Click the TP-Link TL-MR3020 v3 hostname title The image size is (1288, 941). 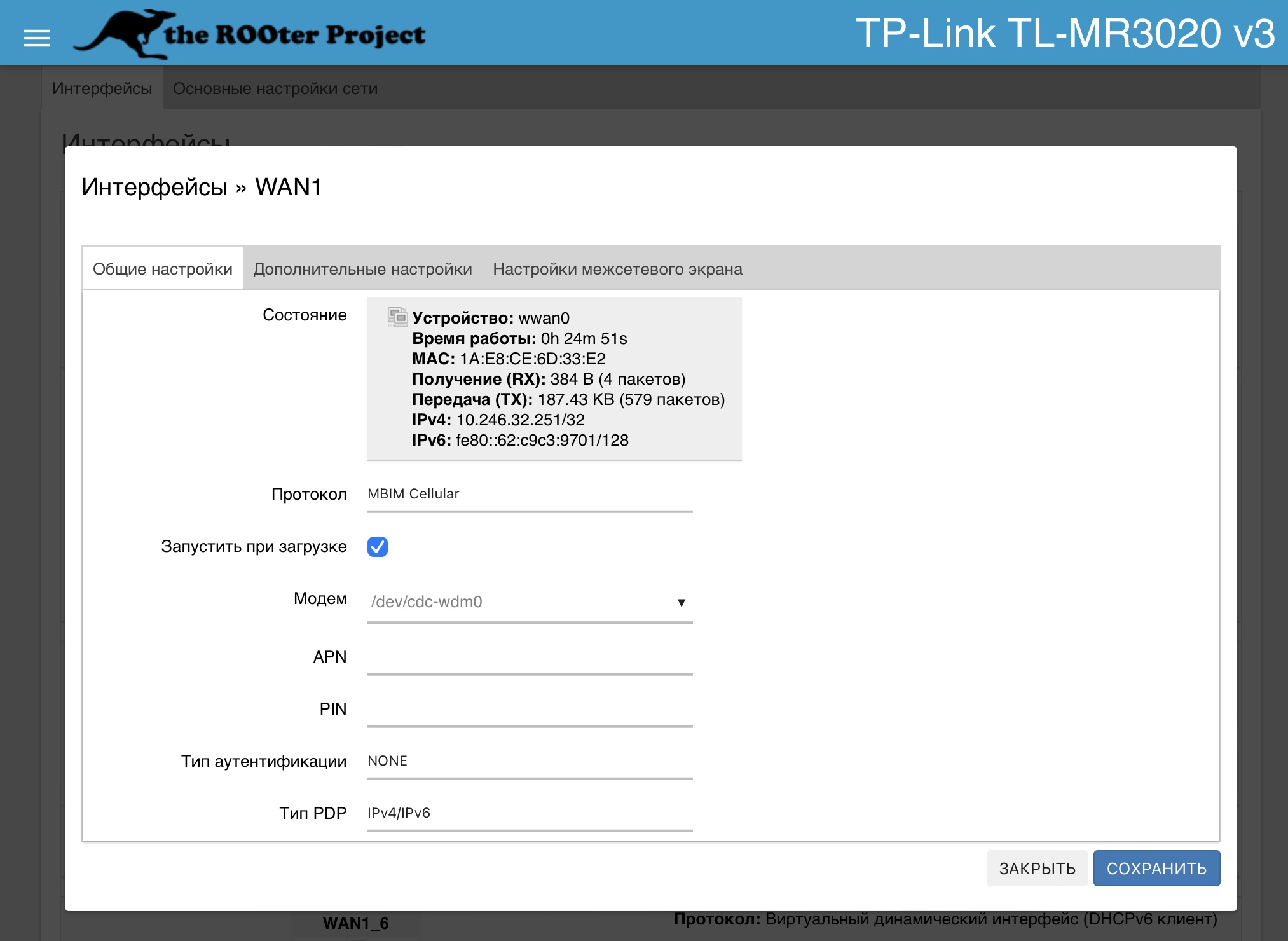tap(1065, 33)
